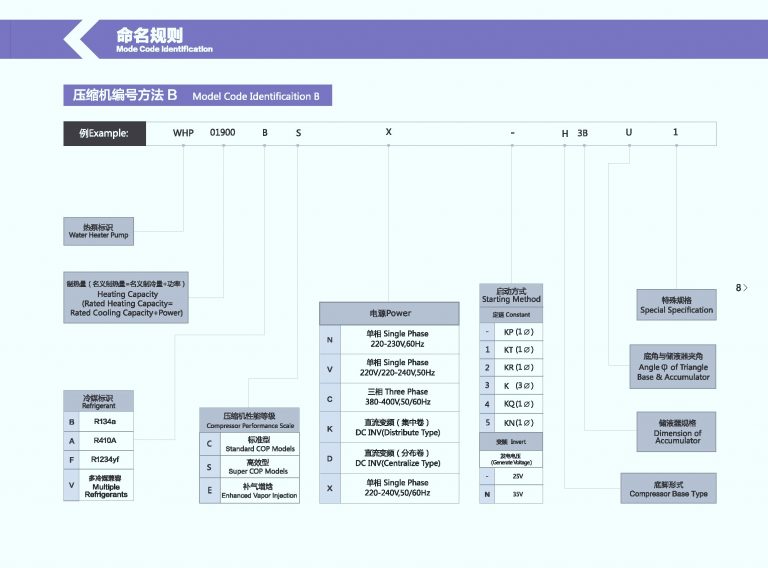The image size is (768, 568).
Task: Click the 电源Power table header
Action: tap(389, 313)
